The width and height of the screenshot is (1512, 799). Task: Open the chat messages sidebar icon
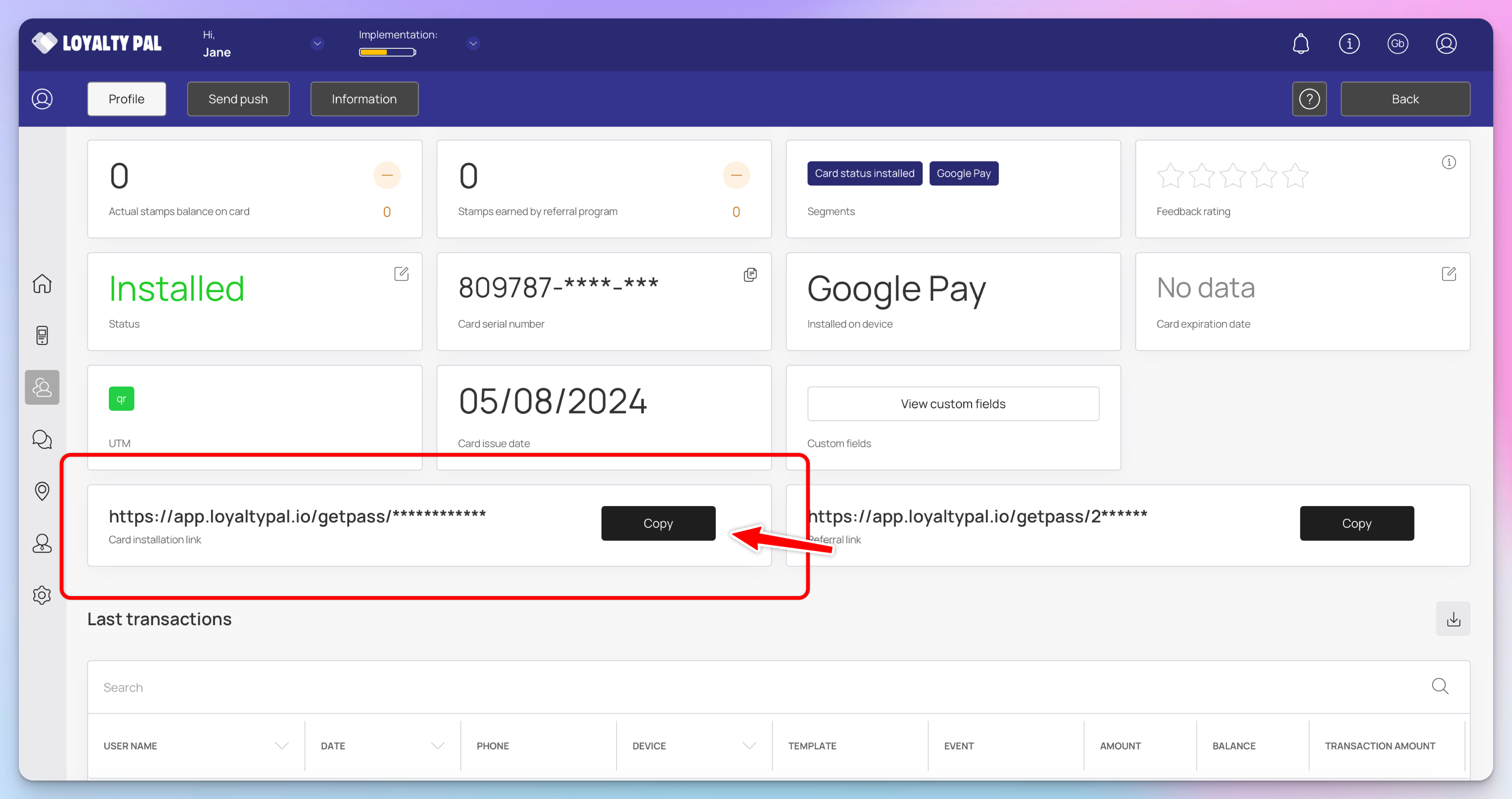click(x=42, y=439)
